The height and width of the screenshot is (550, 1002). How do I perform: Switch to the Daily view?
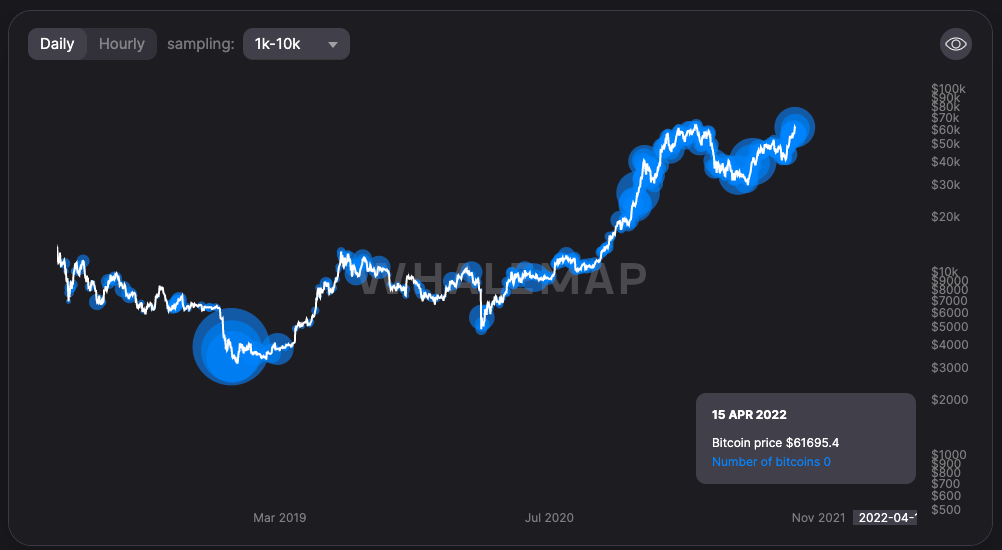click(57, 44)
